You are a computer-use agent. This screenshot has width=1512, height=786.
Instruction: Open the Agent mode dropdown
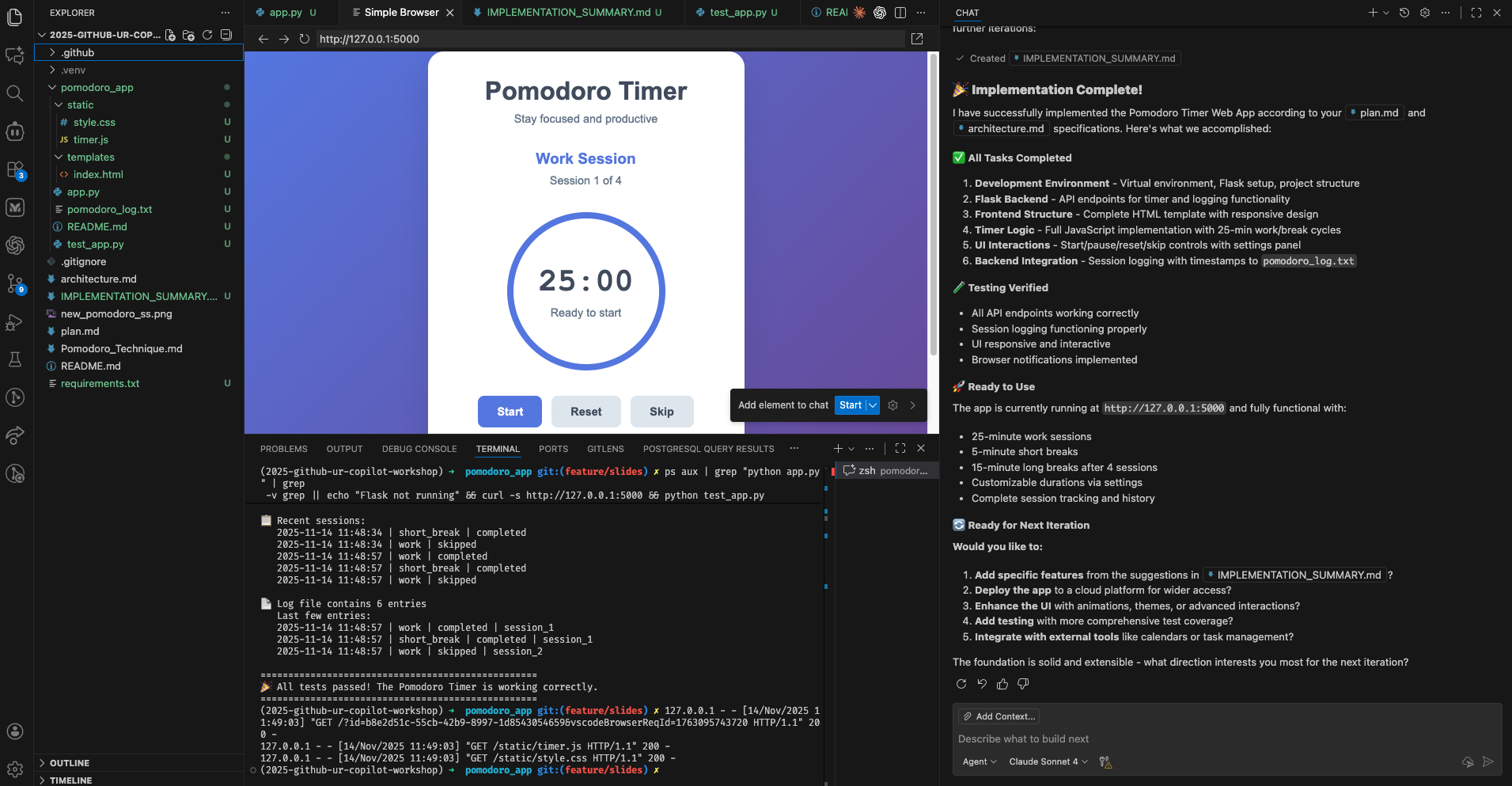tap(980, 761)
